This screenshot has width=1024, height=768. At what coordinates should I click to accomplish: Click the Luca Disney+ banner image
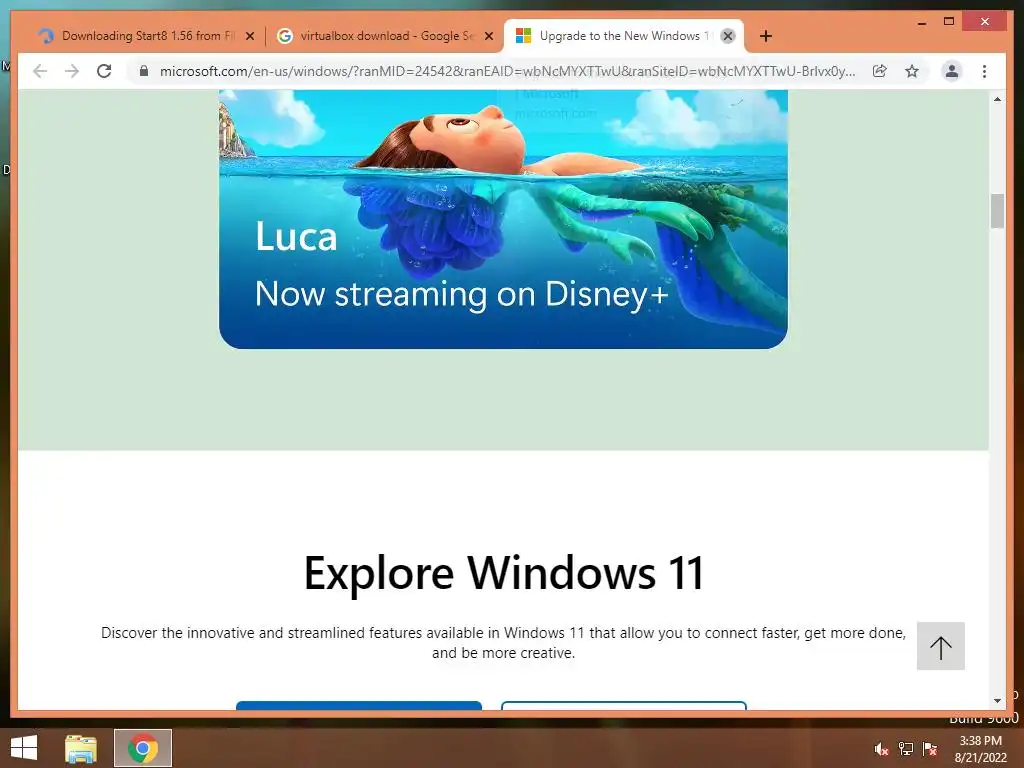click(x=503, y=219)
